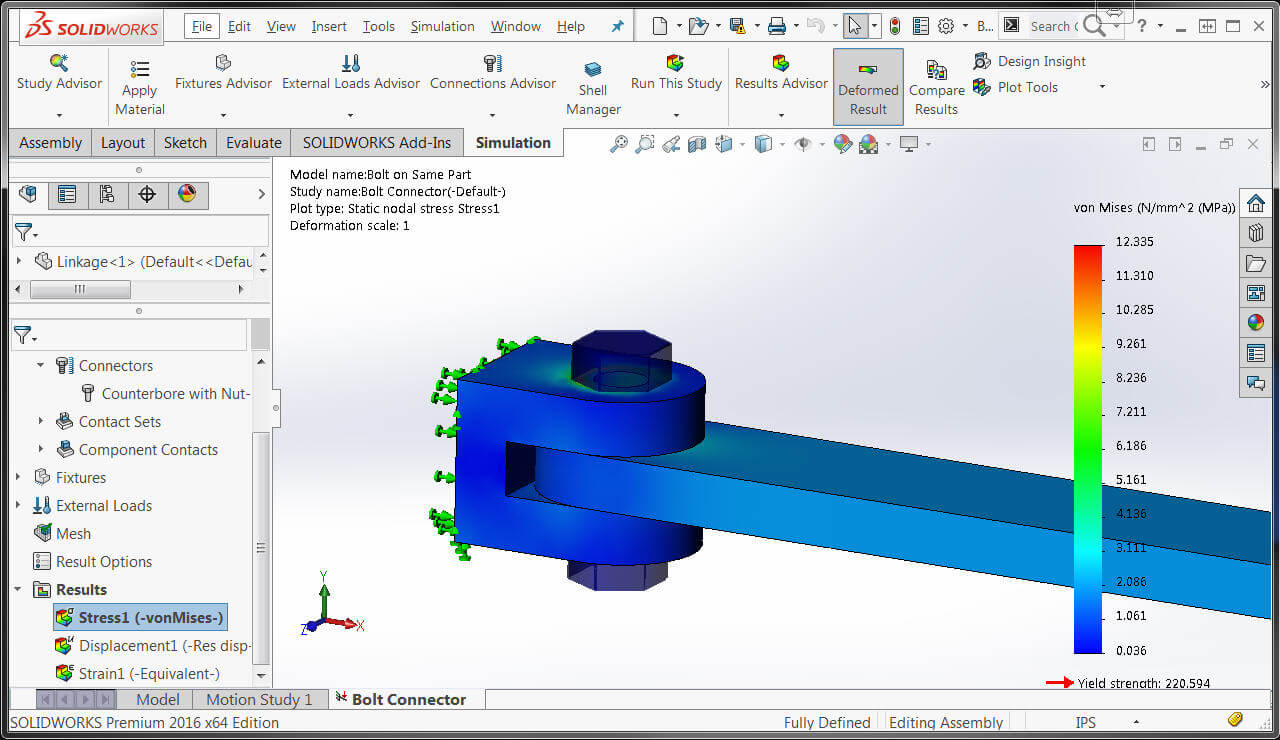Open the Simulation menu

click(442, 27)
